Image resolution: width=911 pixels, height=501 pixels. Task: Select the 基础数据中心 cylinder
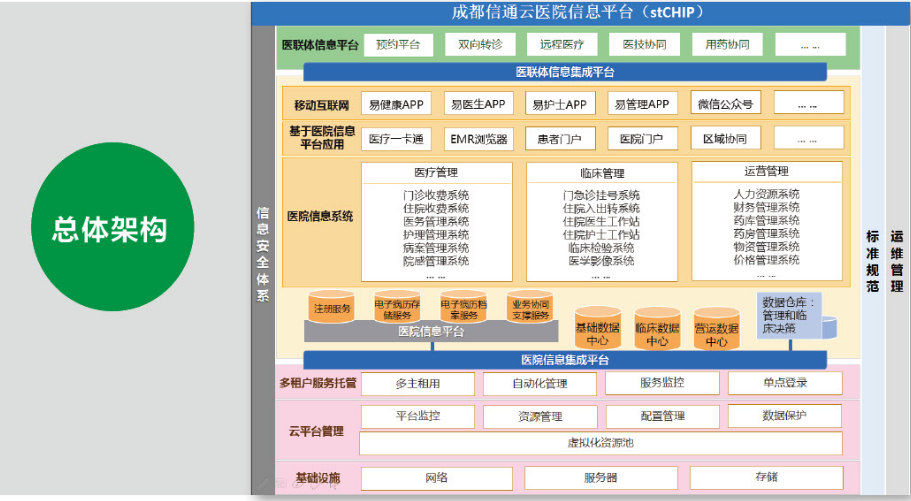598,328
